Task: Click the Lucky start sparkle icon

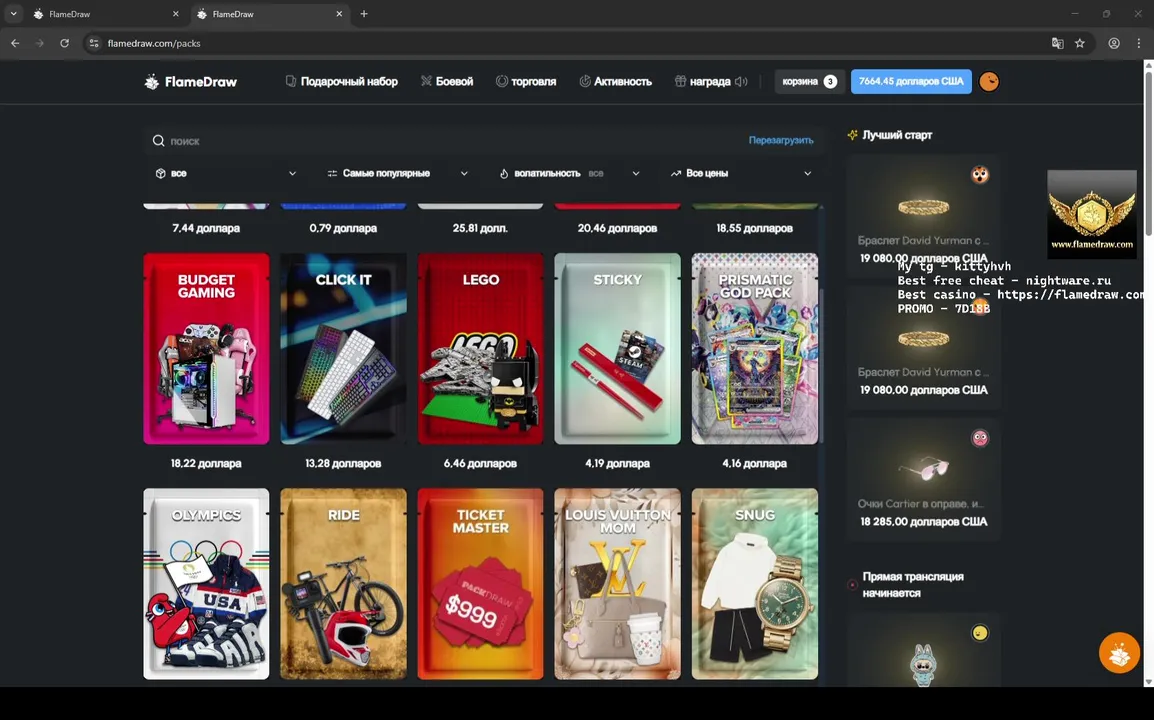Action: 852,135
